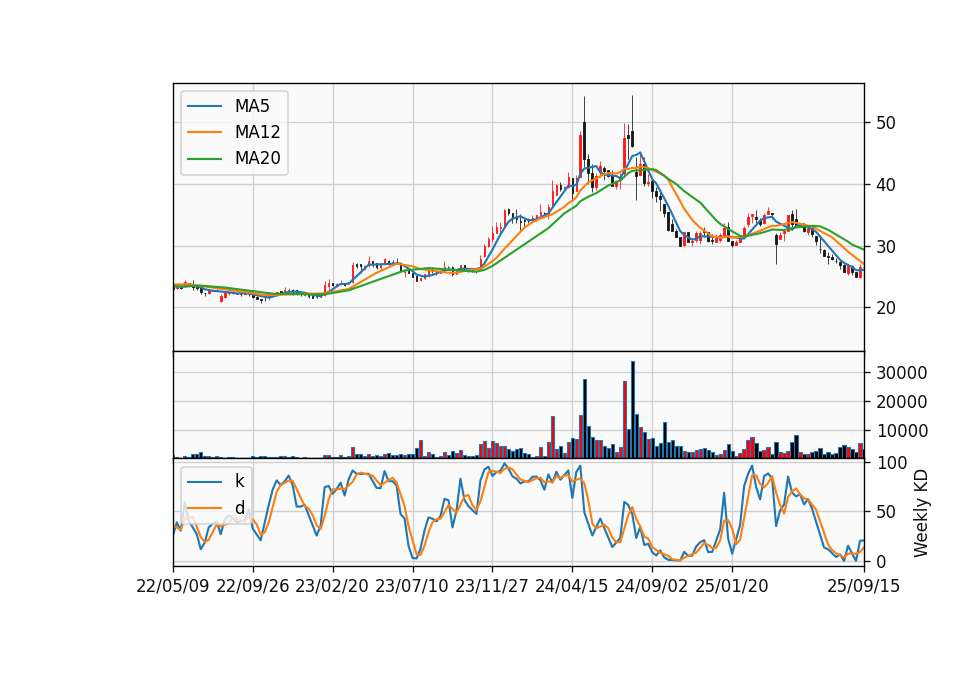Click the price axis value 20

[886, 308]
